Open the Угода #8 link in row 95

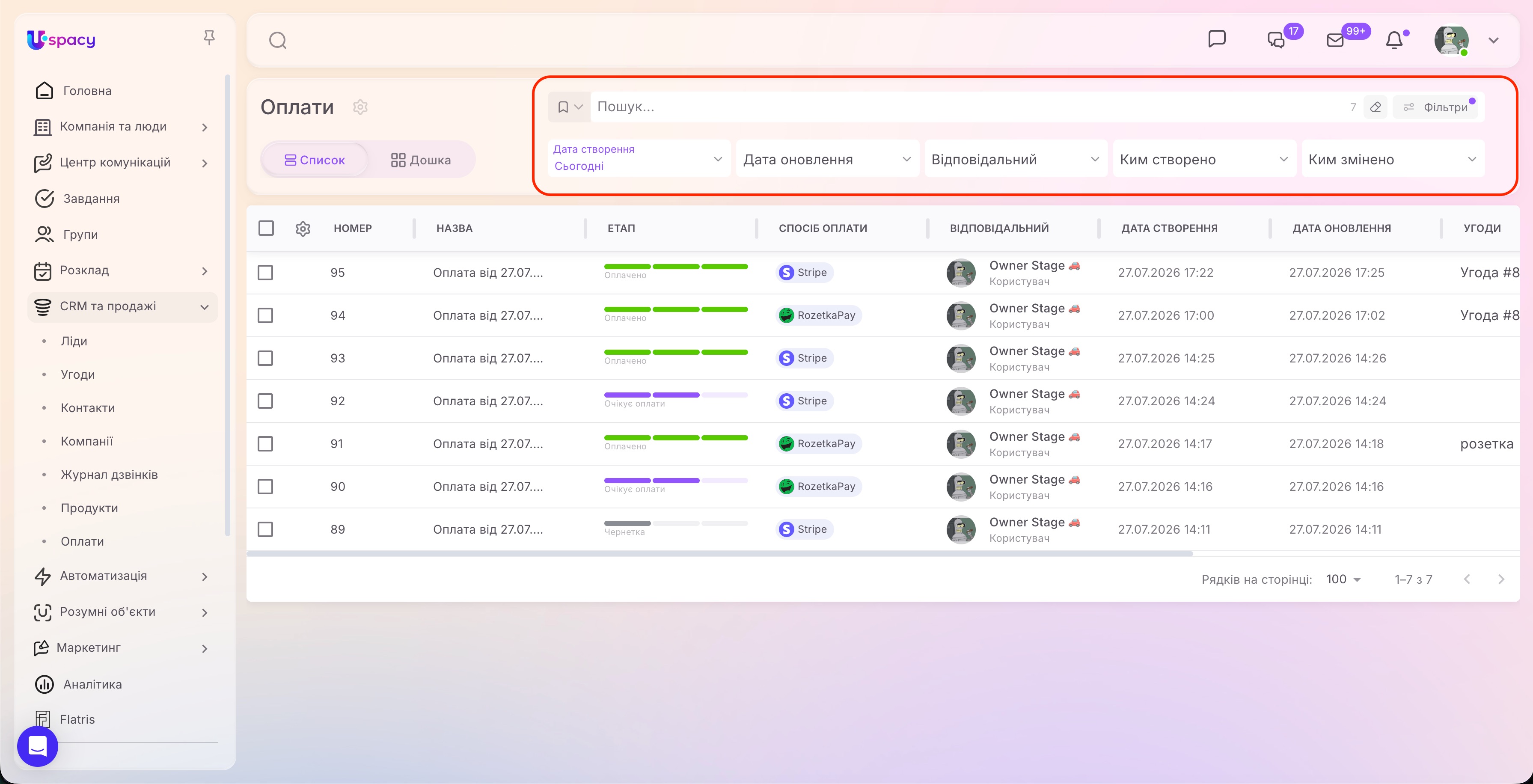click(1489, 273)
